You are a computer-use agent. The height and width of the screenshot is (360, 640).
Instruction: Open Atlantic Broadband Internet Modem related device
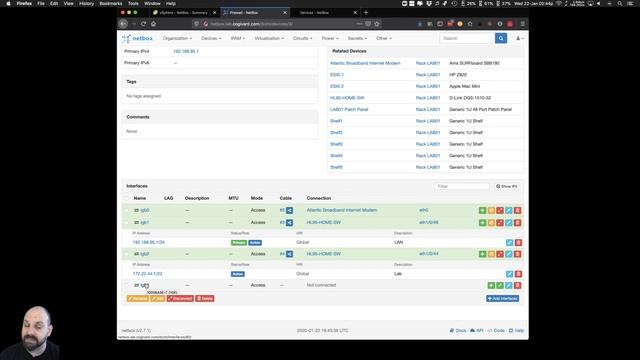coord(365,63)
